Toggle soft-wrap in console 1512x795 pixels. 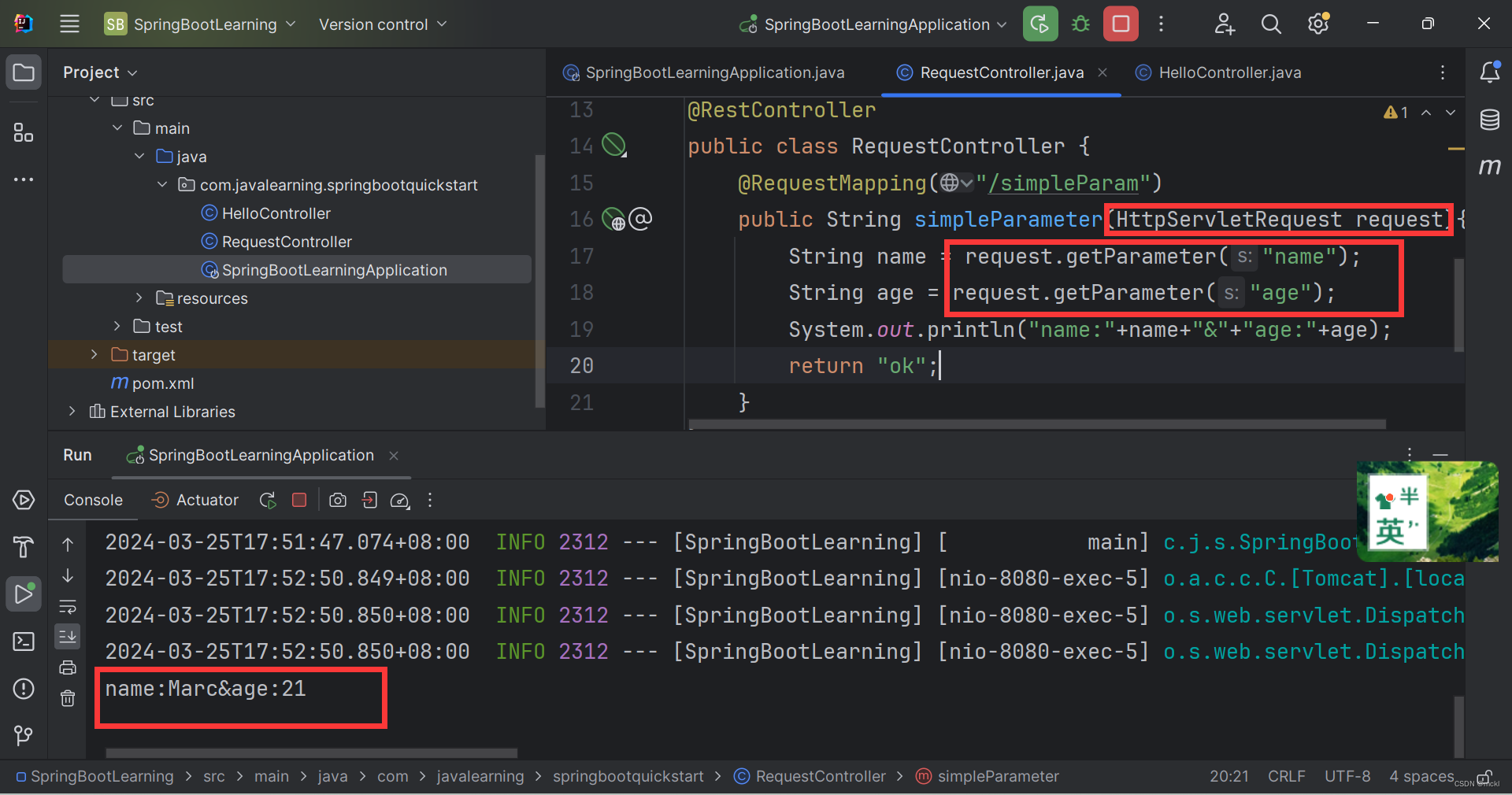pos(68,606)
